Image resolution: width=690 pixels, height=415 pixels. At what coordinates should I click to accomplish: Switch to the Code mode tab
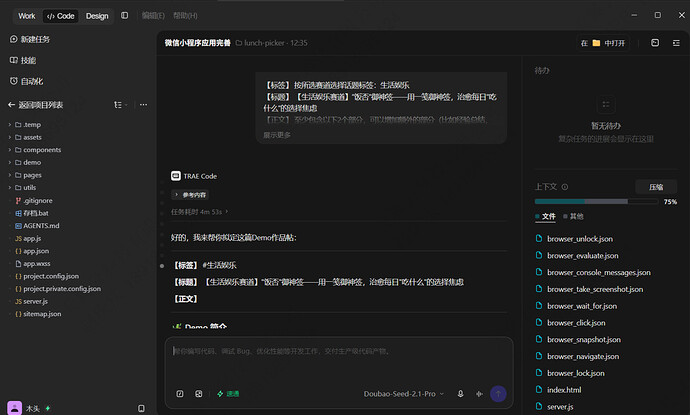61,16
